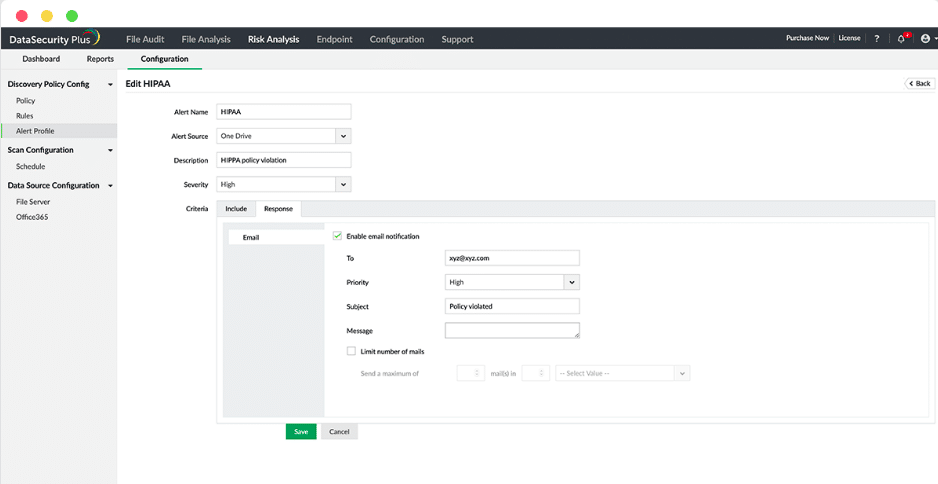Open Schedule in the sidebar
Viewport: 938px width, 484px height.
pos(31,166)
